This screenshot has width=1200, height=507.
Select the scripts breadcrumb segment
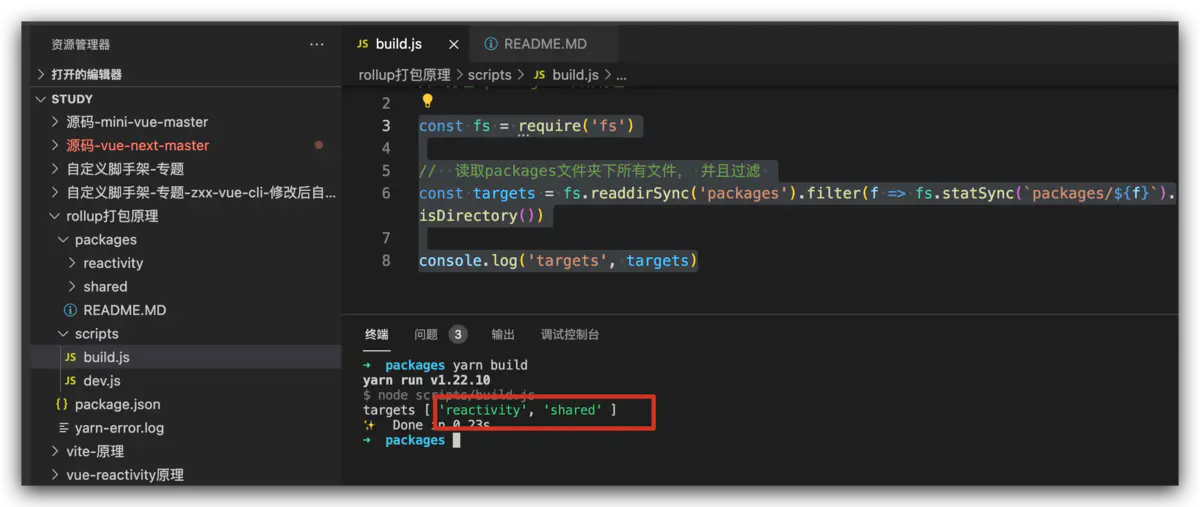point(489,75)
